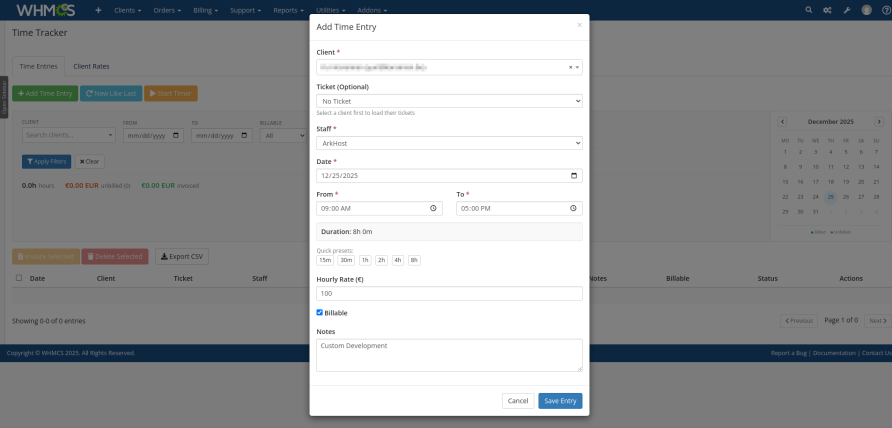The width and height of the screenshot is (892, 428).
Task: Expand the Ticket dropdown showing No Ticket
Action: [x=449, y=101]
